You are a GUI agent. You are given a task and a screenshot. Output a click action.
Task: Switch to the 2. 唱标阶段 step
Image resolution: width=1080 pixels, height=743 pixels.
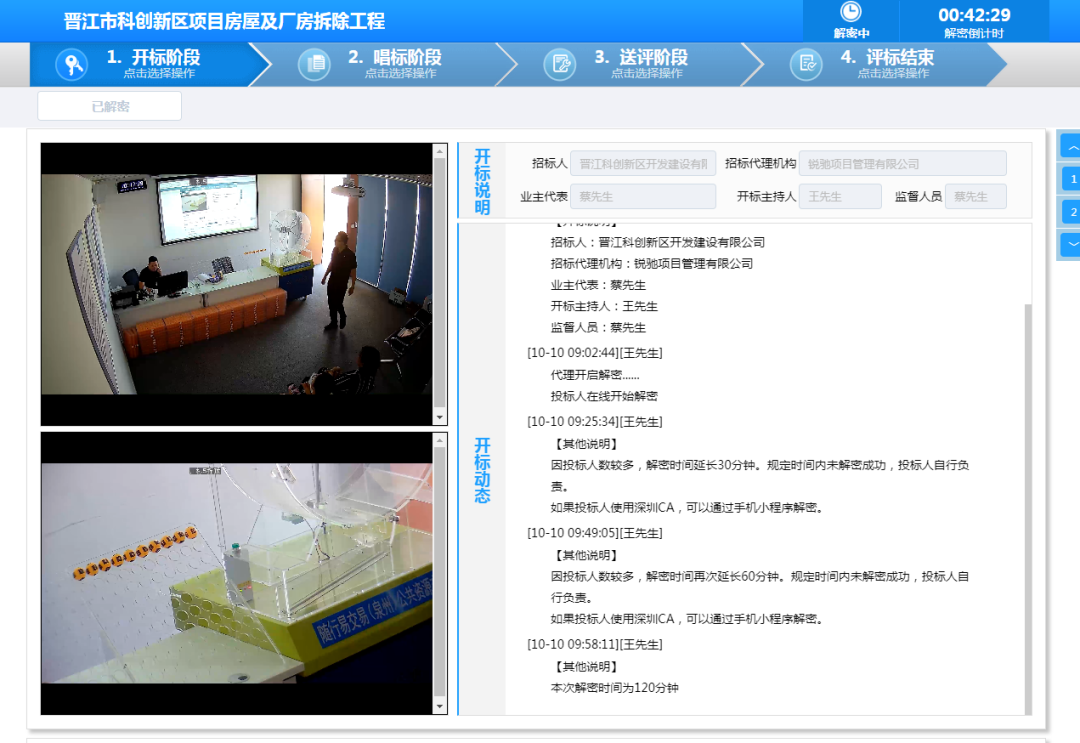(x=394, y=64)
